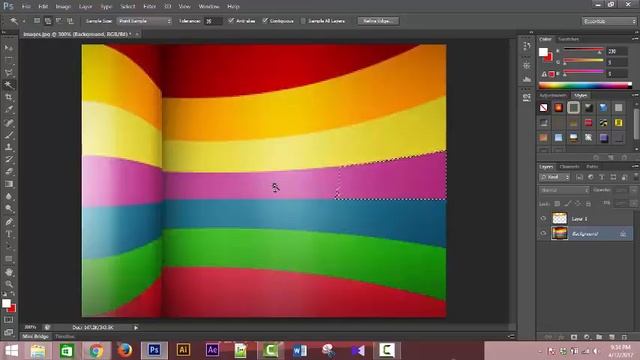Screen dimensions: 640x360
Task: Toggle lock position icon
Action: click(578, 203)
